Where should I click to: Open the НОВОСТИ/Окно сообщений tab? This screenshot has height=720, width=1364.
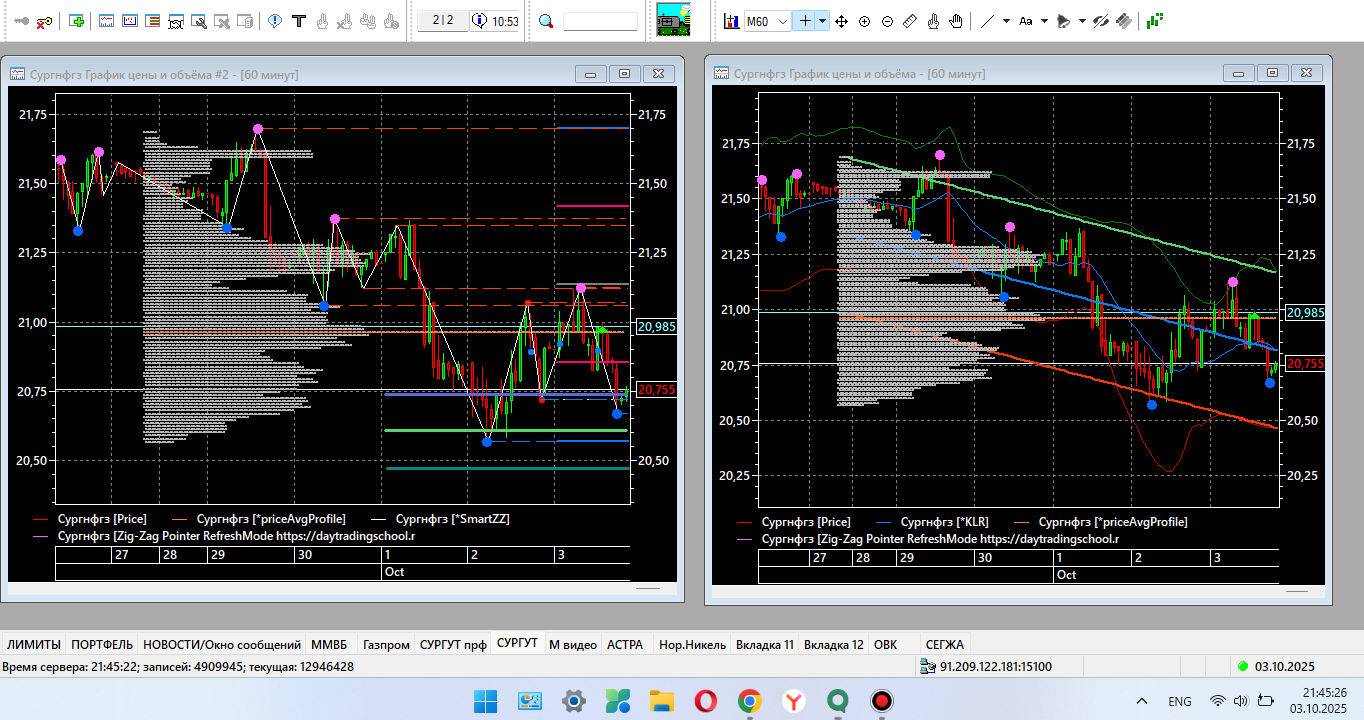[x=221, y=645]
